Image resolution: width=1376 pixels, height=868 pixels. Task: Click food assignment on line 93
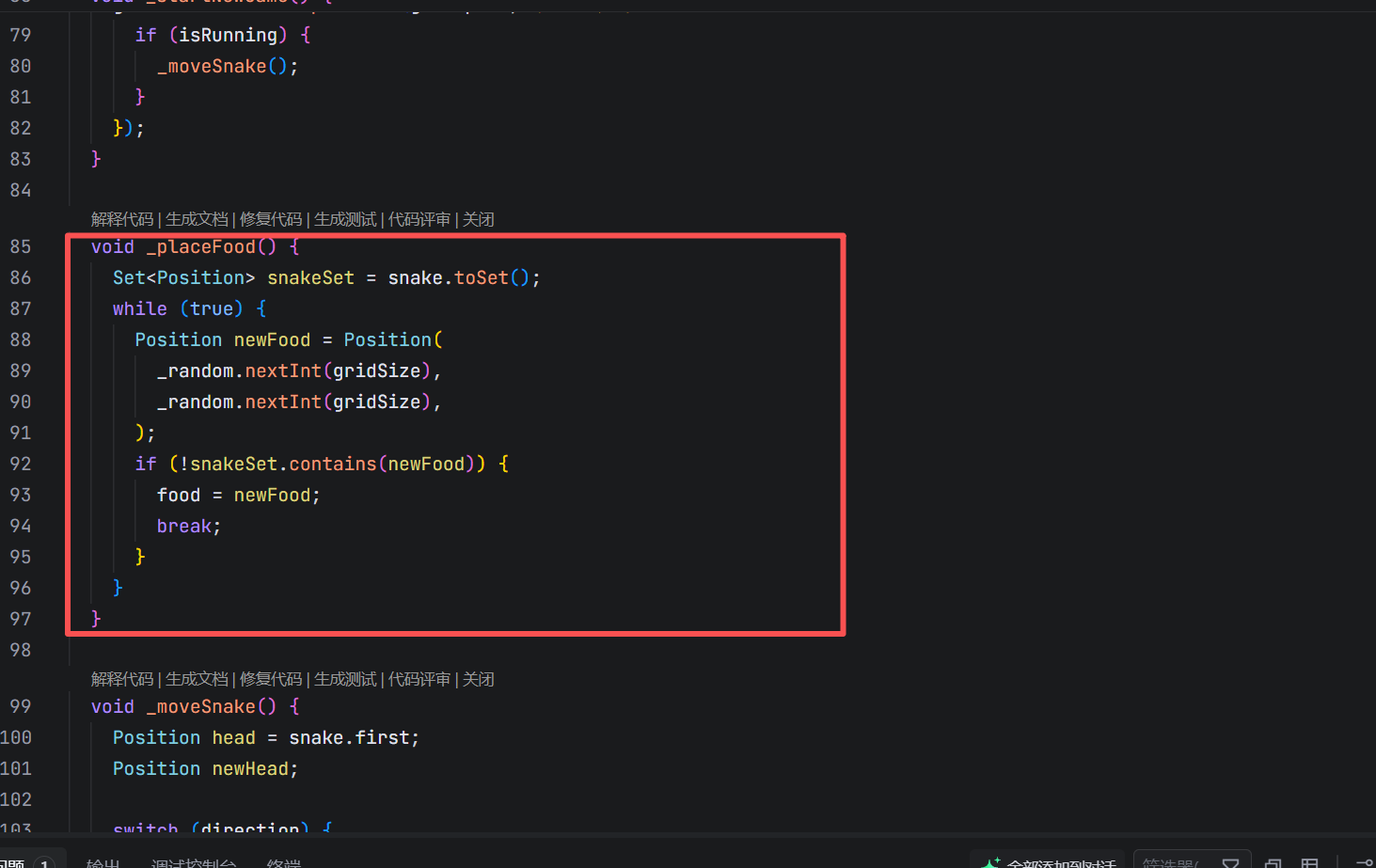click(179, 495)
